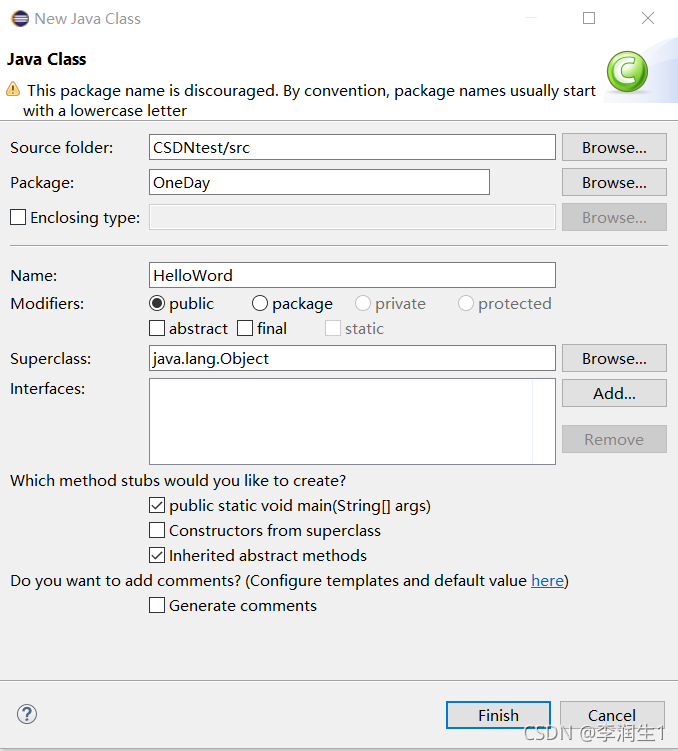
Task: Uncheck public static void main stub
Action: click(157, 505)
